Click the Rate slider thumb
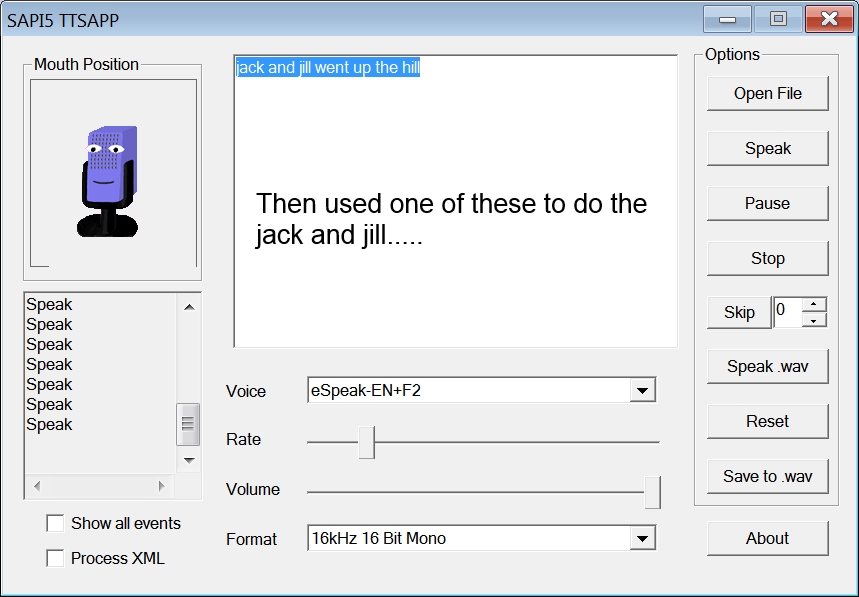Image resolution: width=859 pixels, height=597 pixels. [x=366, y=441]
